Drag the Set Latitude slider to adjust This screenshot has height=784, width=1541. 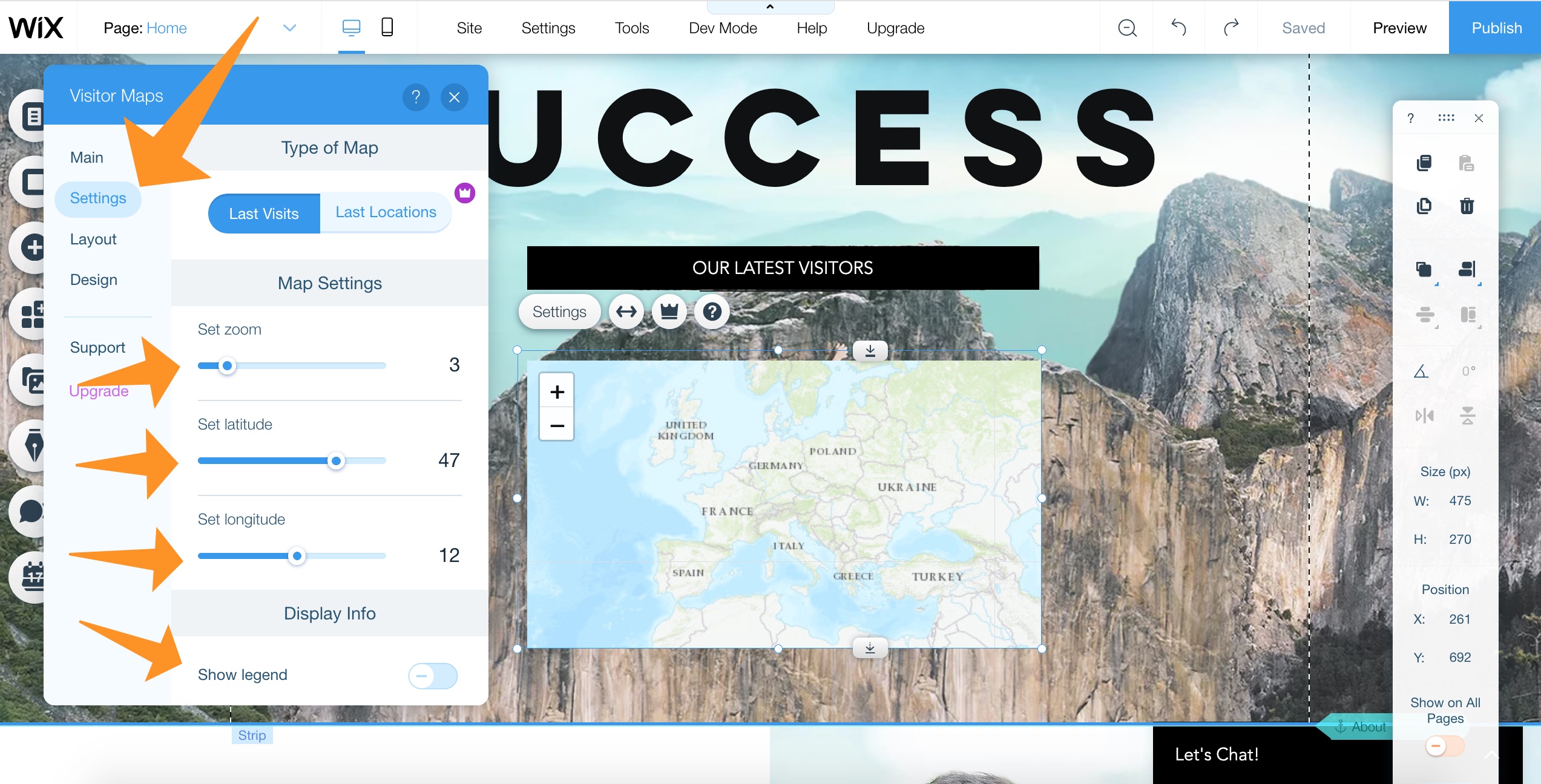coord(336,460)
